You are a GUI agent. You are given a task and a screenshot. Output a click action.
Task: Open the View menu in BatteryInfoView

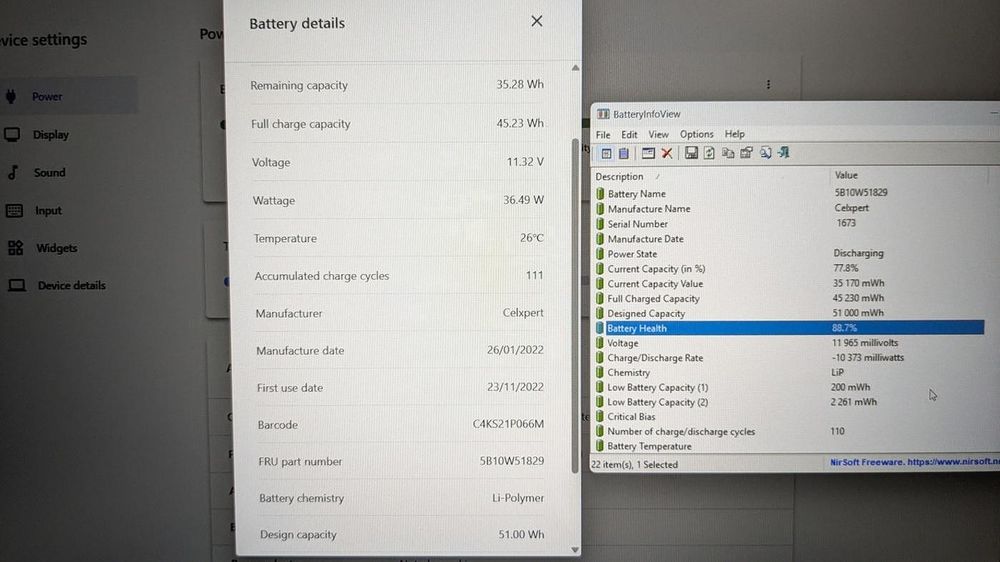pyautogui.click(x=658, y=135)
